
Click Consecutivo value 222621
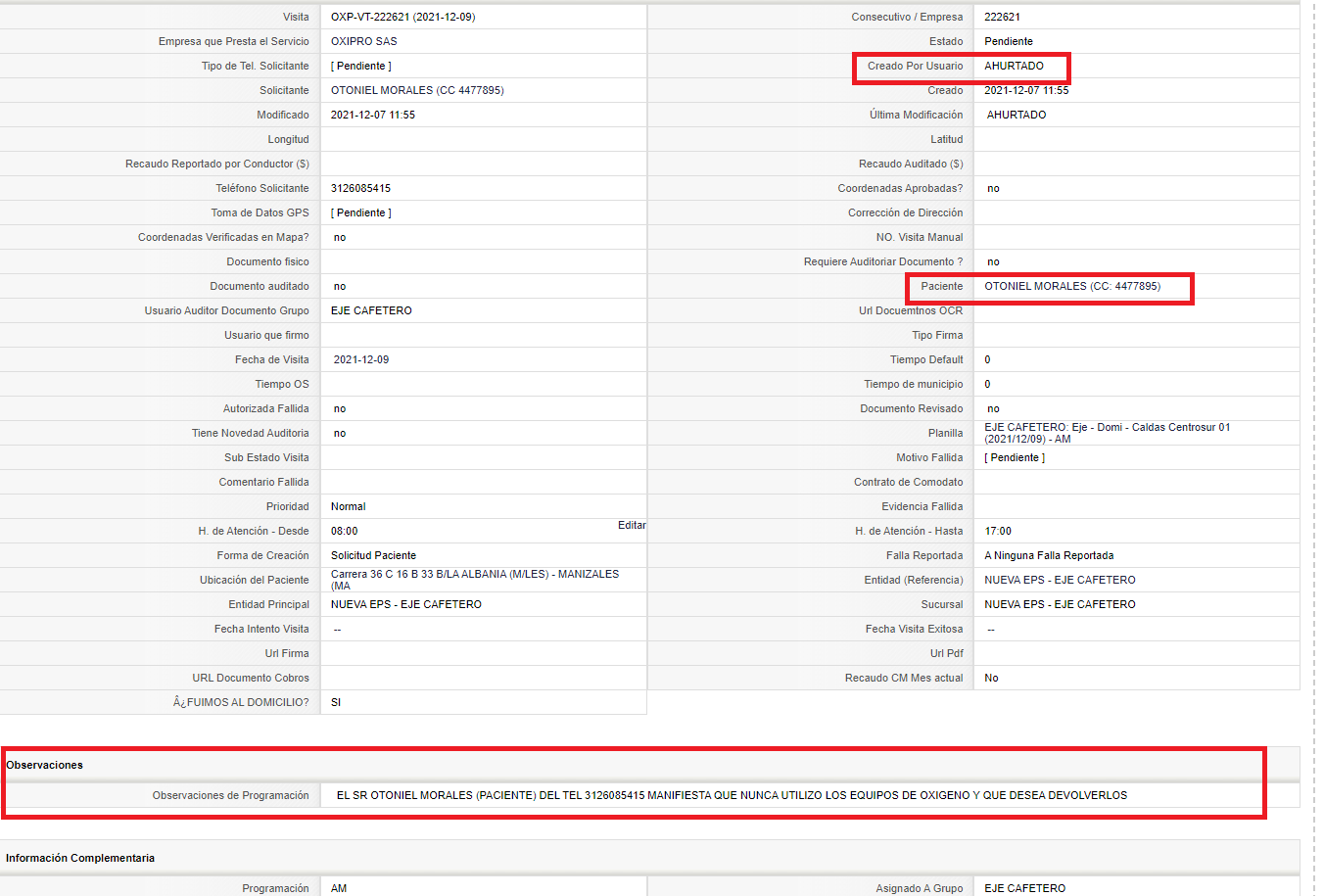(x=1003, y=17)
